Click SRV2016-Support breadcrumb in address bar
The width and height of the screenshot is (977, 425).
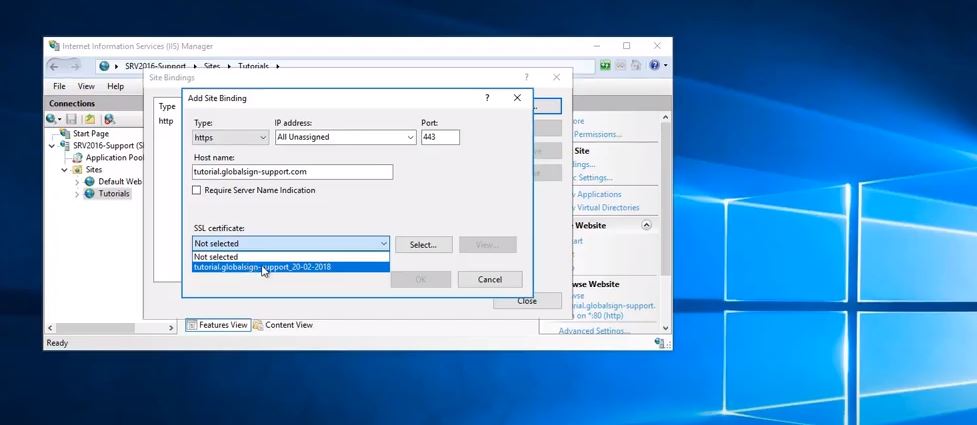pyautogui.click(x=155, y=66)
